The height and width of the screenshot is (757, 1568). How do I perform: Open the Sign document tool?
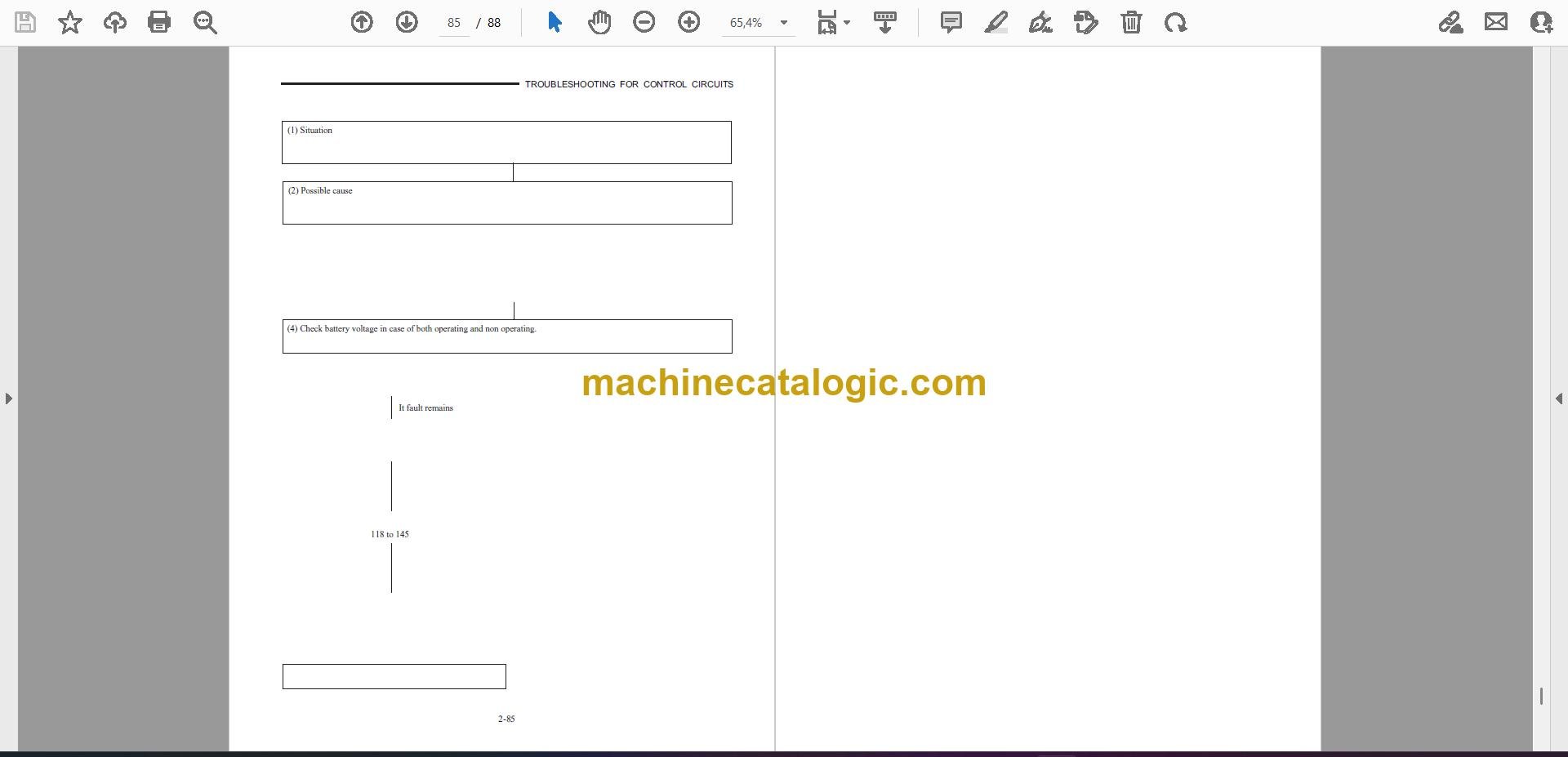pyautogui.click(x=1040, y=22)
